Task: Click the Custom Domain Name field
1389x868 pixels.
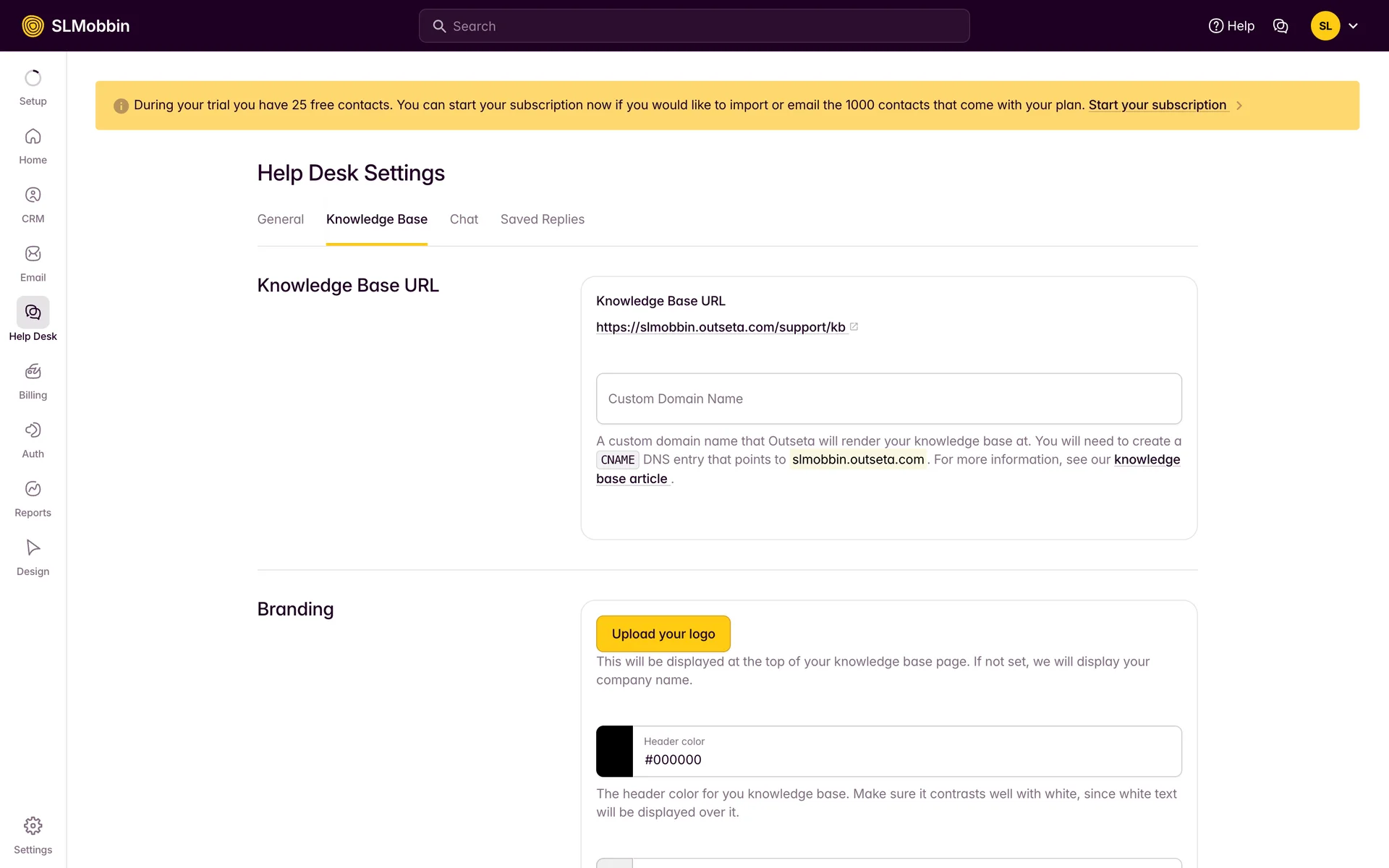Action: [888, 399]
